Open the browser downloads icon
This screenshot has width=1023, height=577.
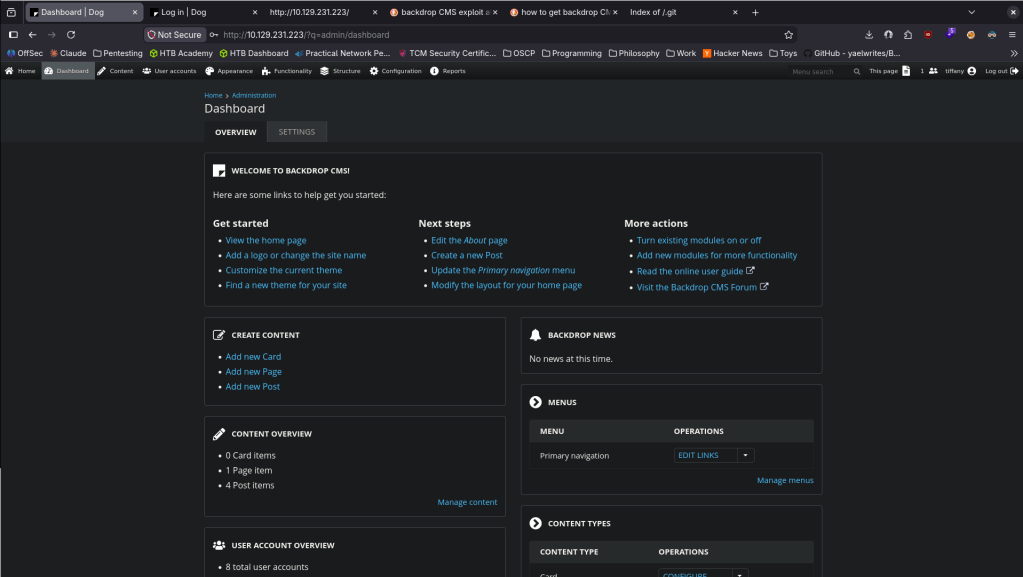(x=869, y=35)
